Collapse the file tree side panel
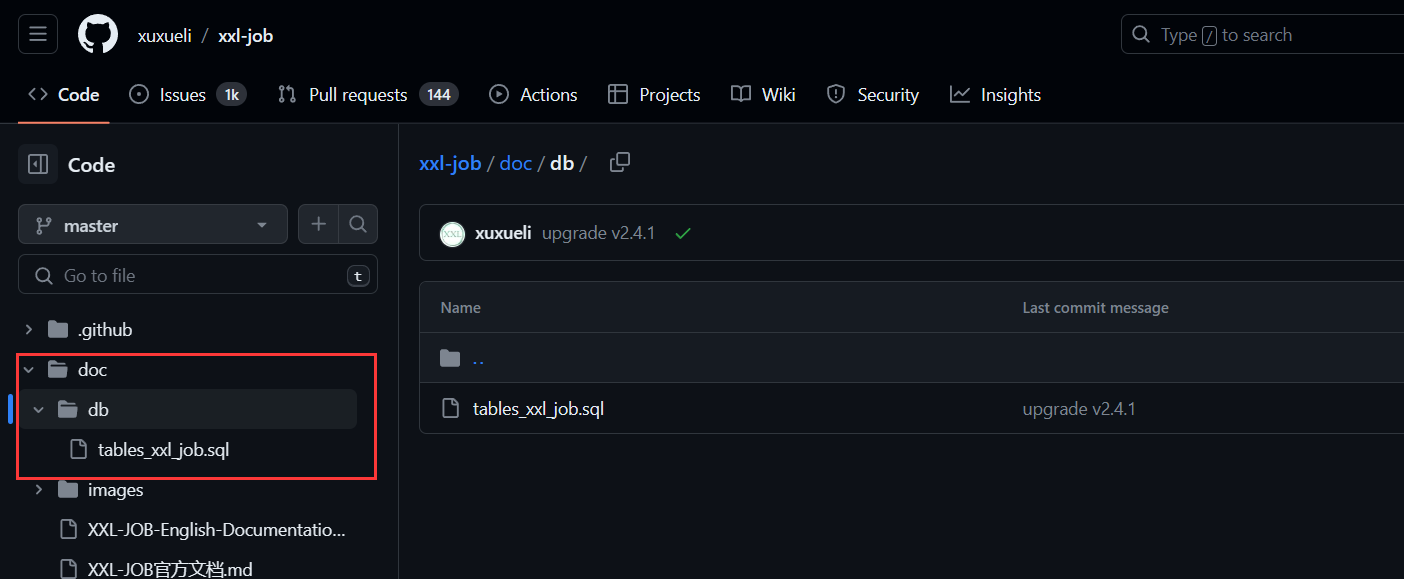This screenshot has height=579, width=1404. (38, 165)
